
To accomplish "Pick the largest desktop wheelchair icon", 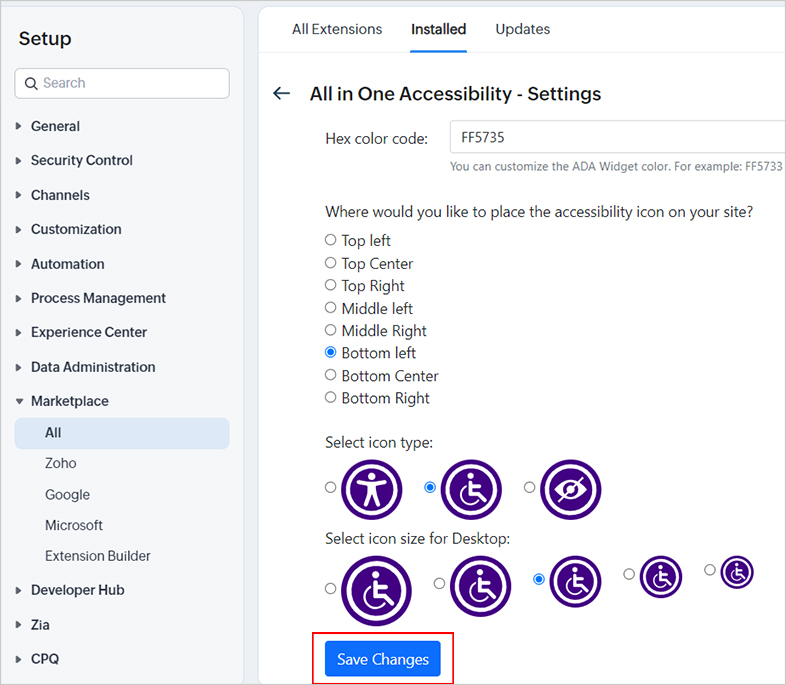I will pyautogui.click(x=376, y=590).
